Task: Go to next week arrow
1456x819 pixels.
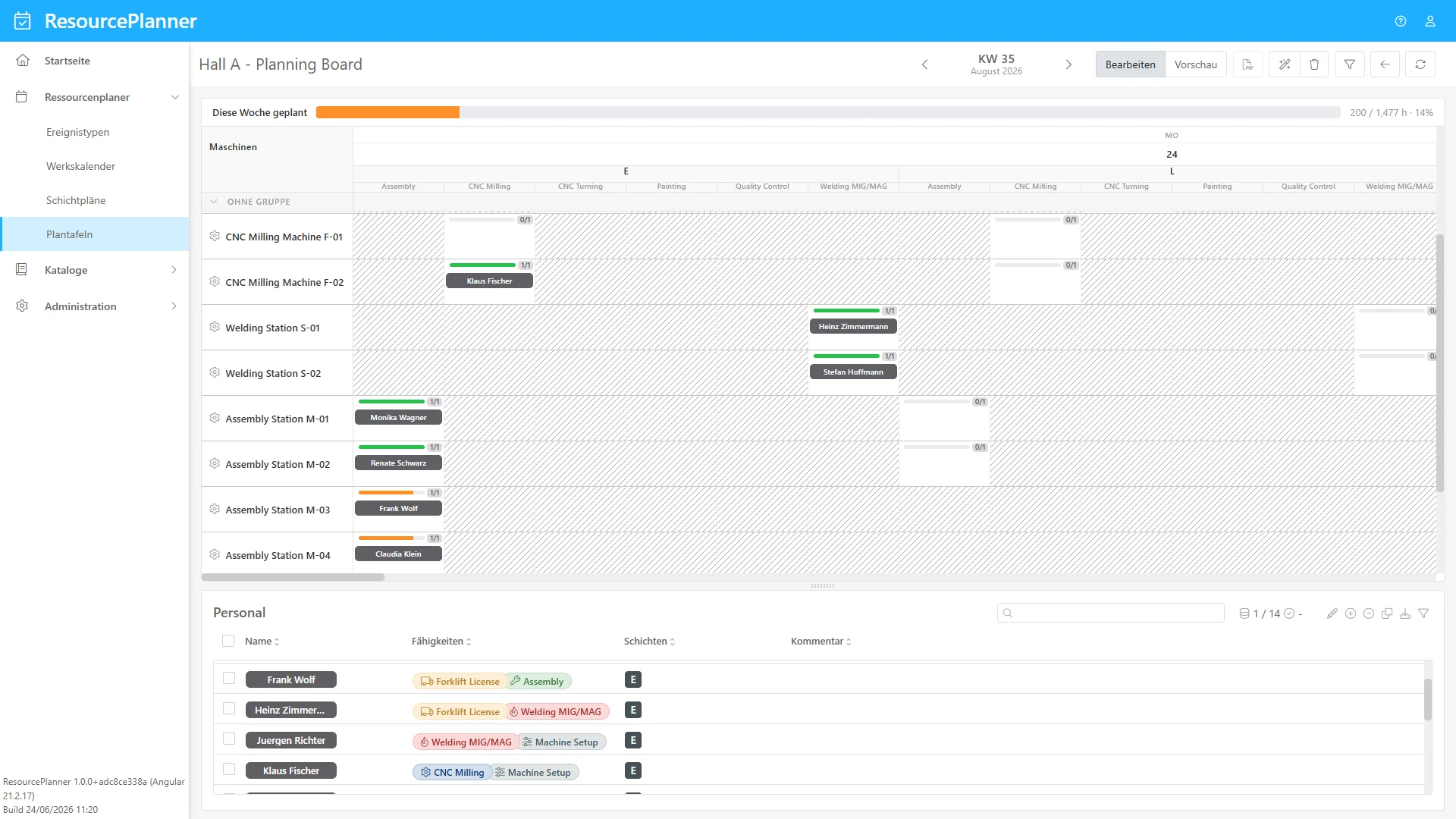Action: click(x=1068, y=64)
